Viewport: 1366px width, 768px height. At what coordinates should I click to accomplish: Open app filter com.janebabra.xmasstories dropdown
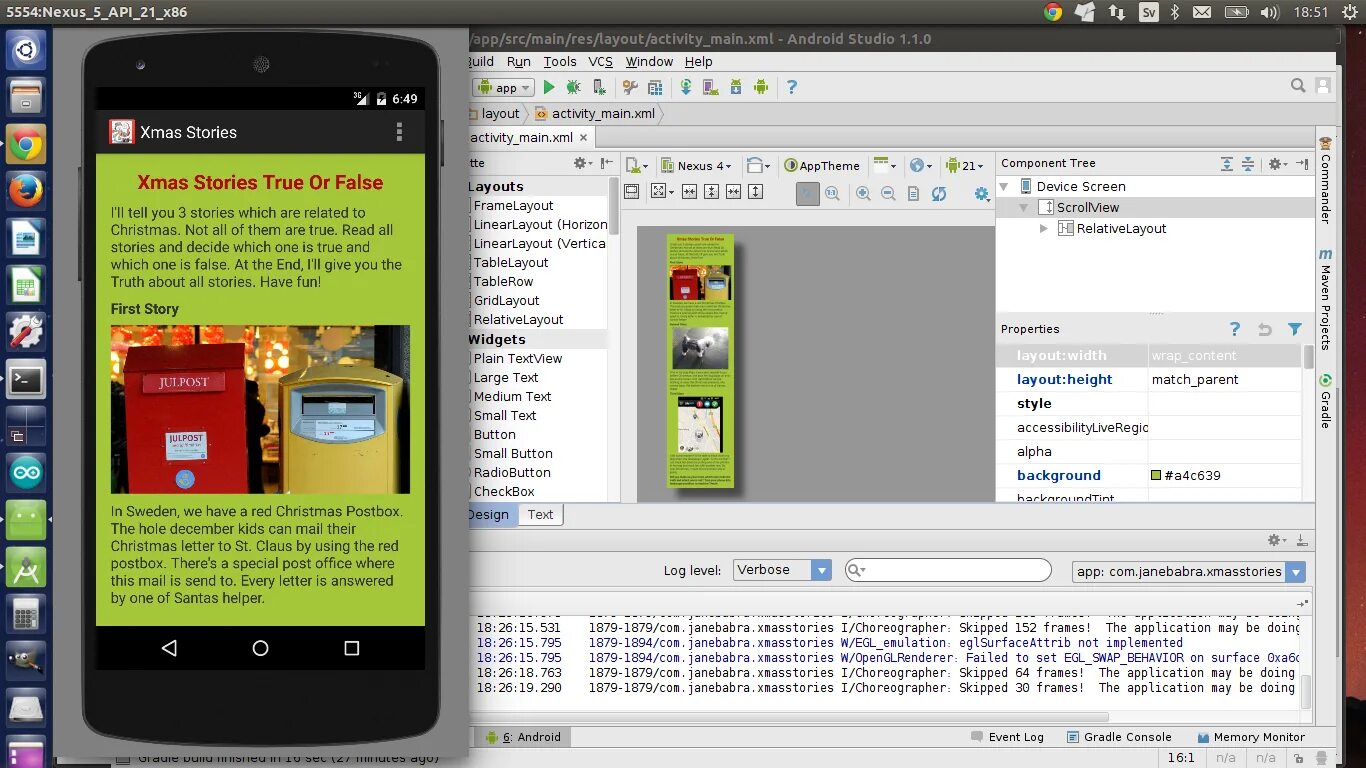(x=1188, y=571)
